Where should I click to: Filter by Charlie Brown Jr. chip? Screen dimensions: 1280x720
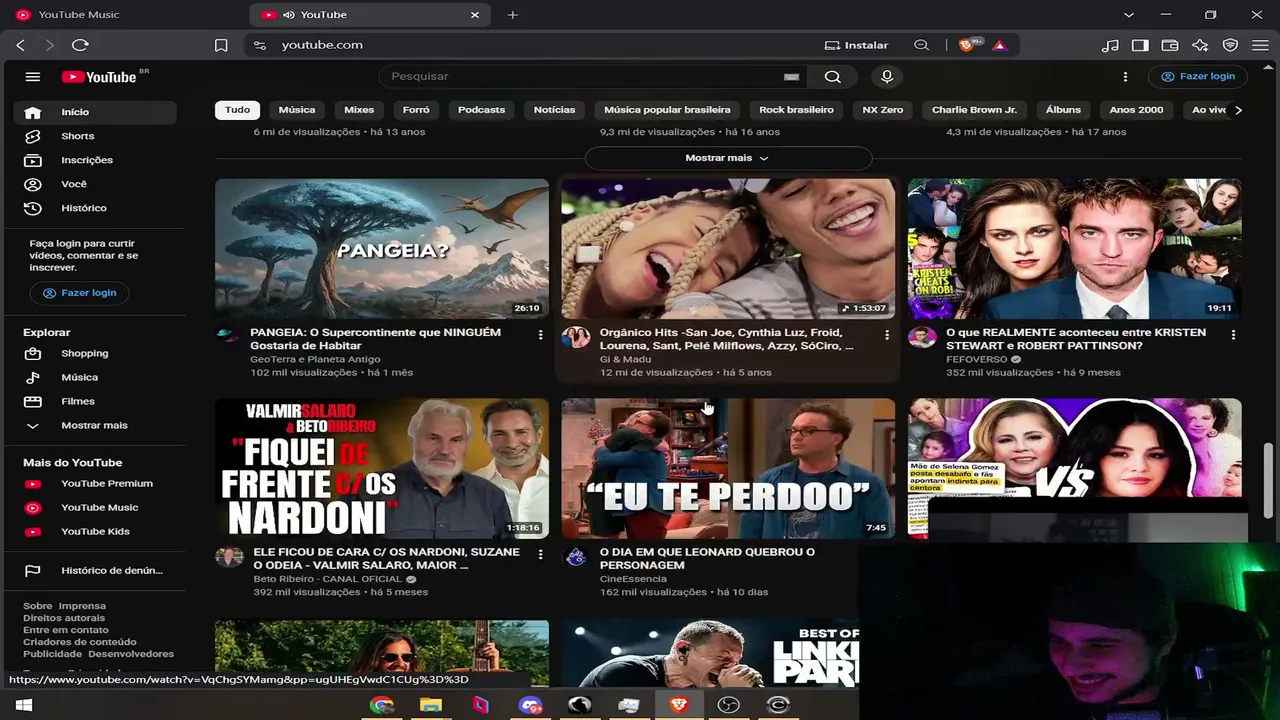click(974, 110)
